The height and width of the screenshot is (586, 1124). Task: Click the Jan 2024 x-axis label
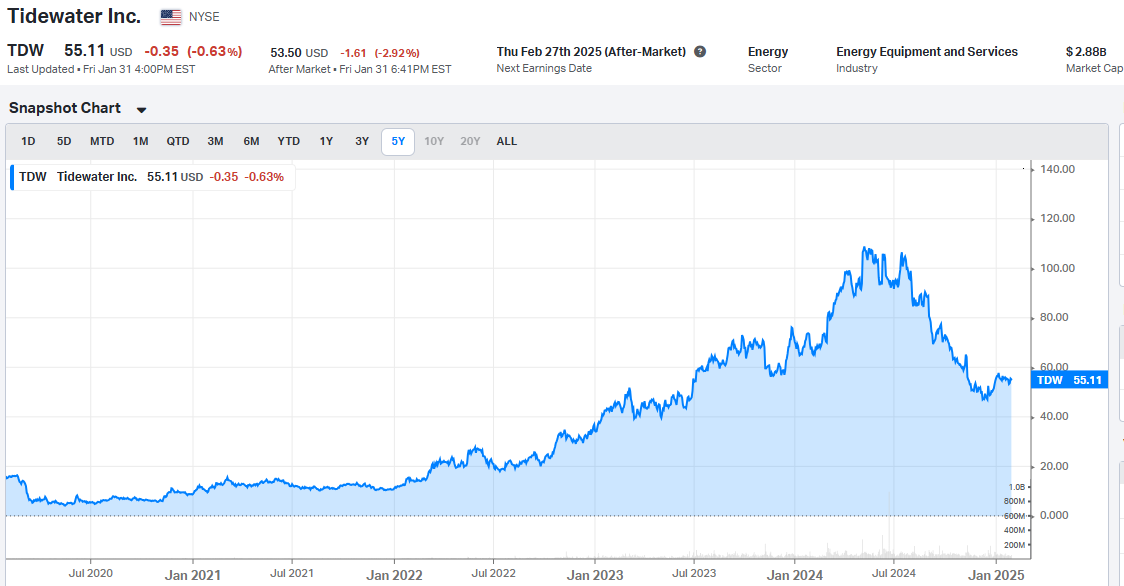[794, 575]
